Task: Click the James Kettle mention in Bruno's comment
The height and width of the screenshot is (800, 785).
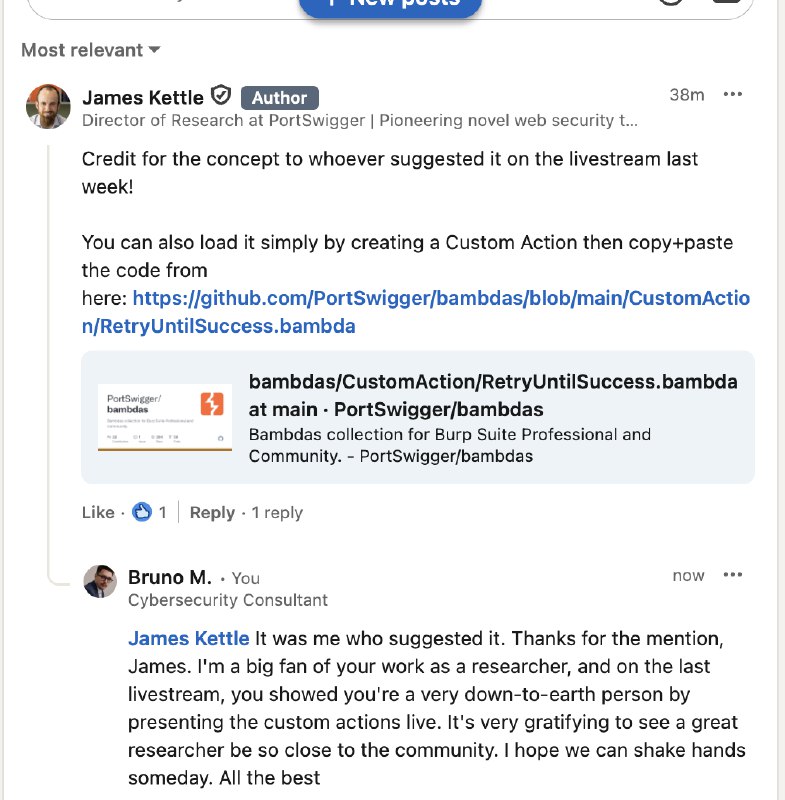Action: [x=188, y=638]
